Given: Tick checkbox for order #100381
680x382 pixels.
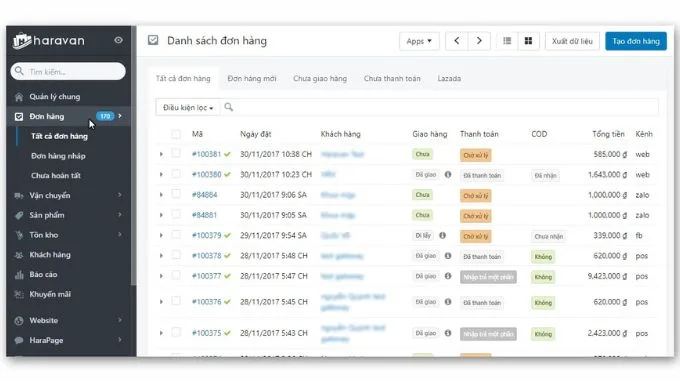Looking at the screenshot, I should pos(176,153).
